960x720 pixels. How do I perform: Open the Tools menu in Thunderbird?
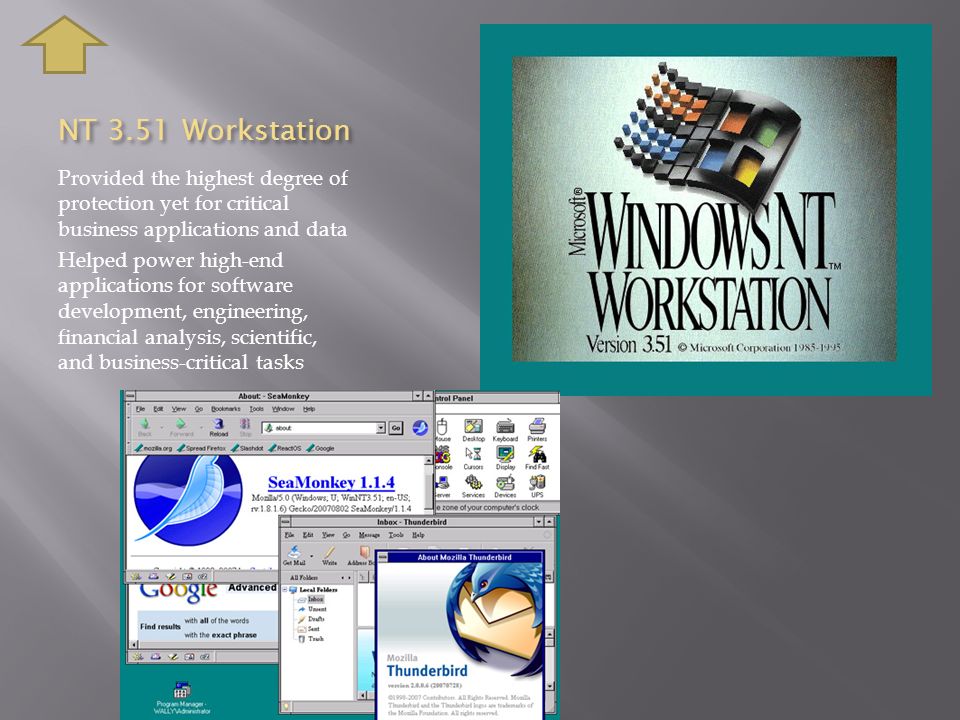click(x=396, y=534)
